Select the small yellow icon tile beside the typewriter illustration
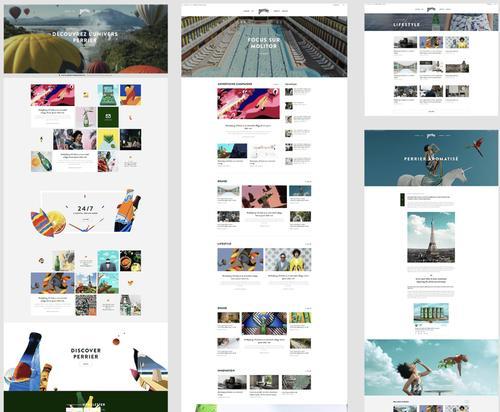This screenshot has width=500, height=412. pos(86,95)
